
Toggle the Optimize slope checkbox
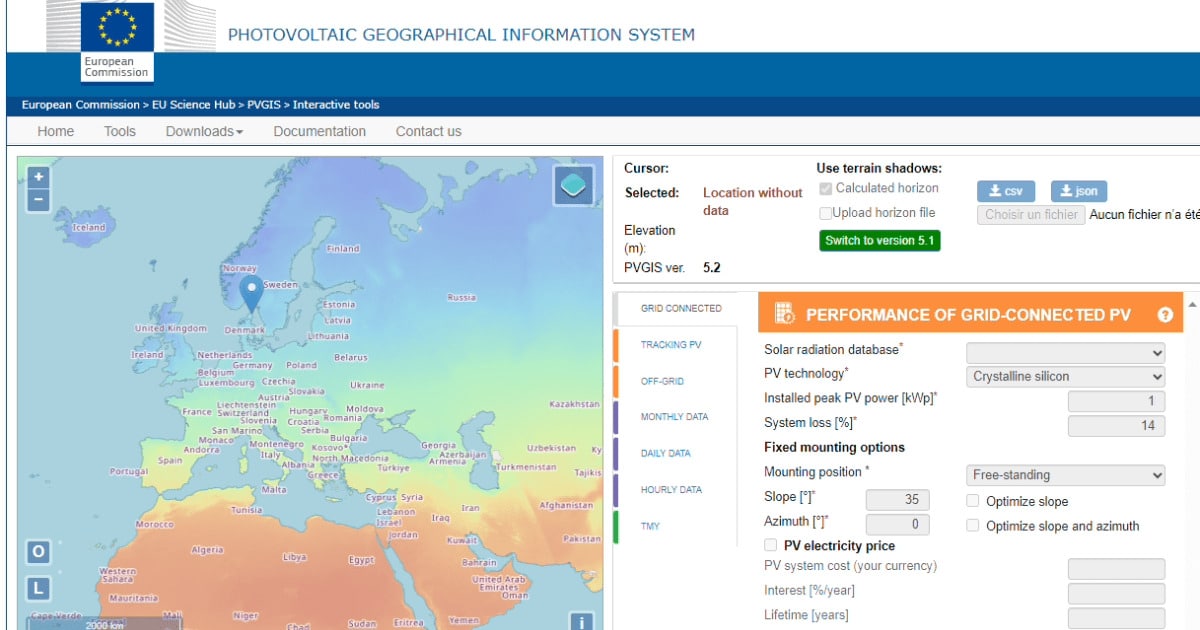pyautogui.click(x=973, y=499)
